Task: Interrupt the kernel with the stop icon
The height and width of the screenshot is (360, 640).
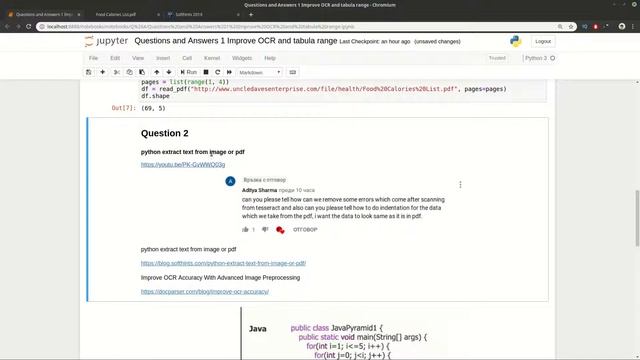Action: (x=206, y=72)
